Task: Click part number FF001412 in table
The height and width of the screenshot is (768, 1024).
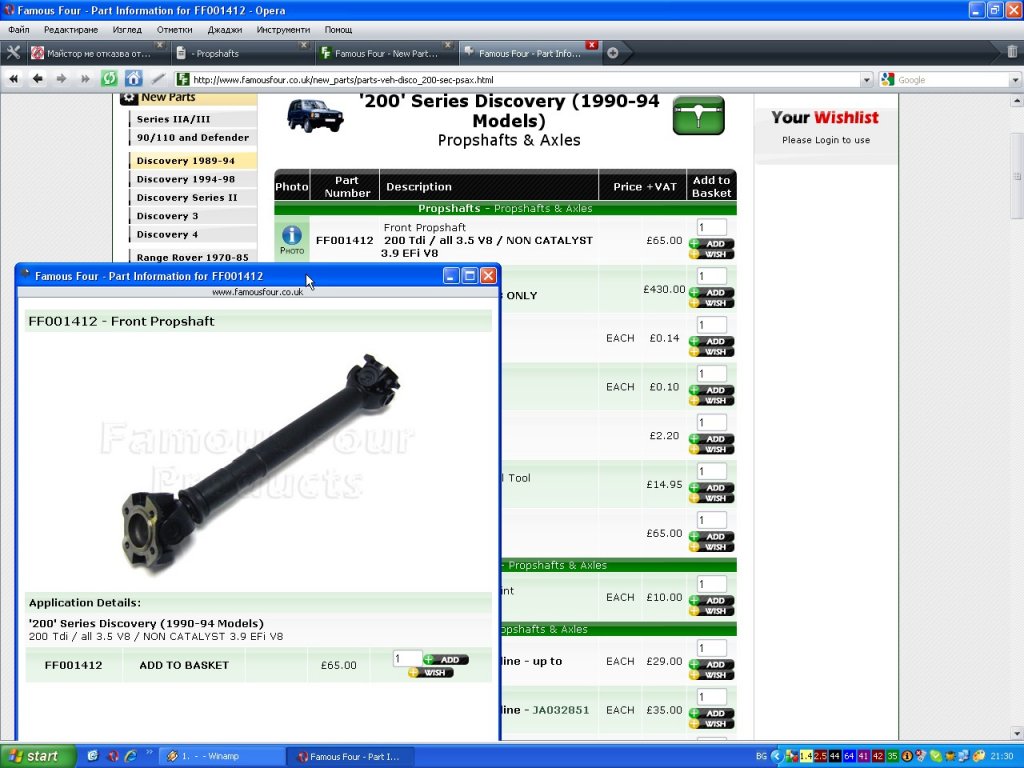Action: [344, 240]
